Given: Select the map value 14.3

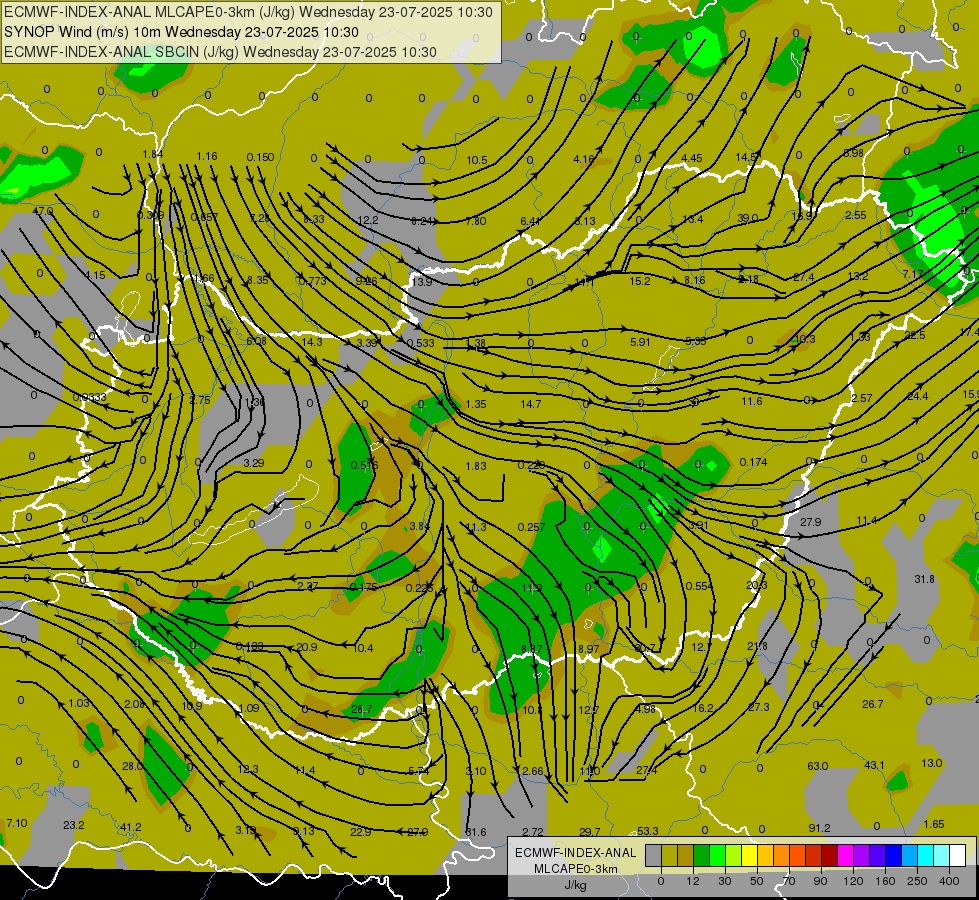Looking at the screenshot, I should 312,342.
